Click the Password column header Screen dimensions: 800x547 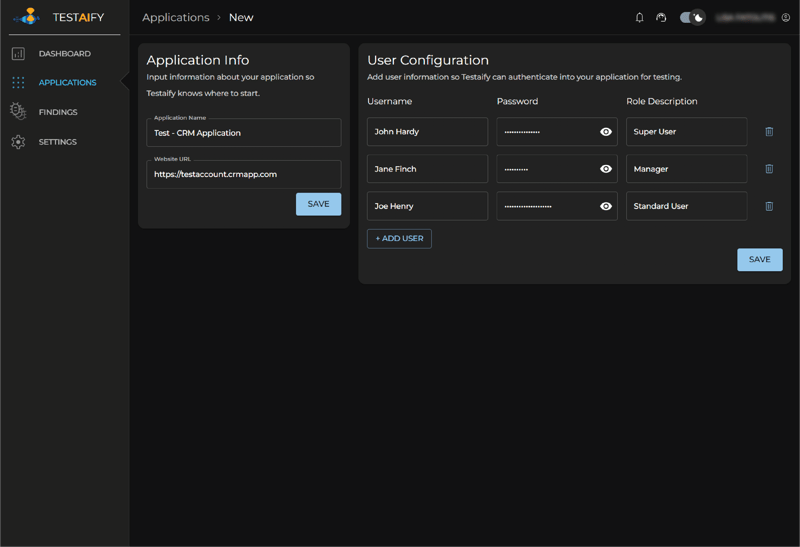point(517,101)
